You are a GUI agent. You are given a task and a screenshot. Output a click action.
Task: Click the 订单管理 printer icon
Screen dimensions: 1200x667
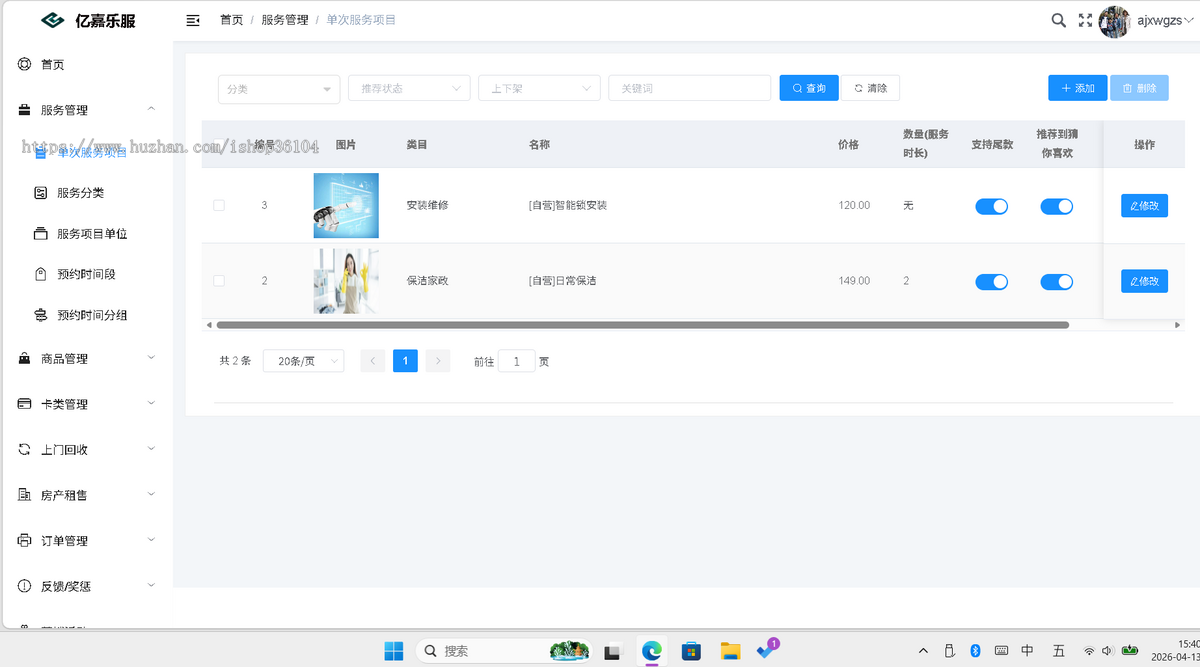coord(25,541)
